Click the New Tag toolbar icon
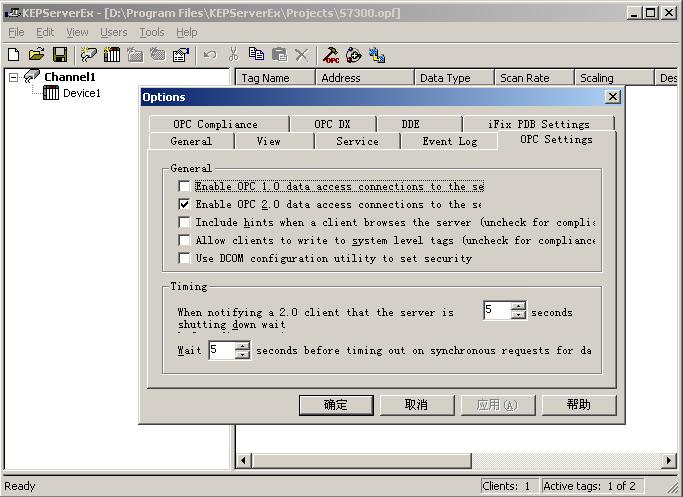 click(158, 54)
